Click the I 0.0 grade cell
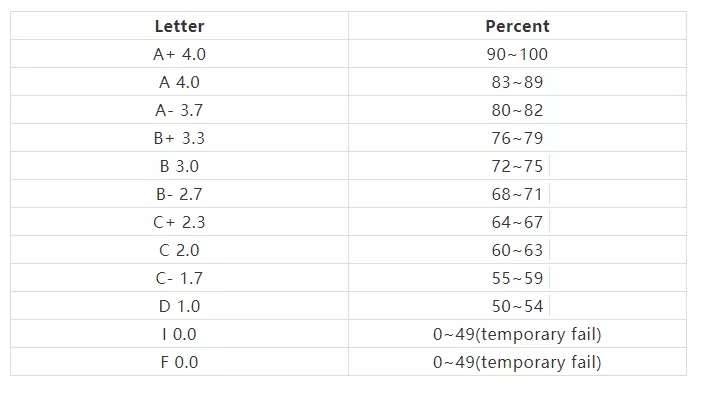 179,334
